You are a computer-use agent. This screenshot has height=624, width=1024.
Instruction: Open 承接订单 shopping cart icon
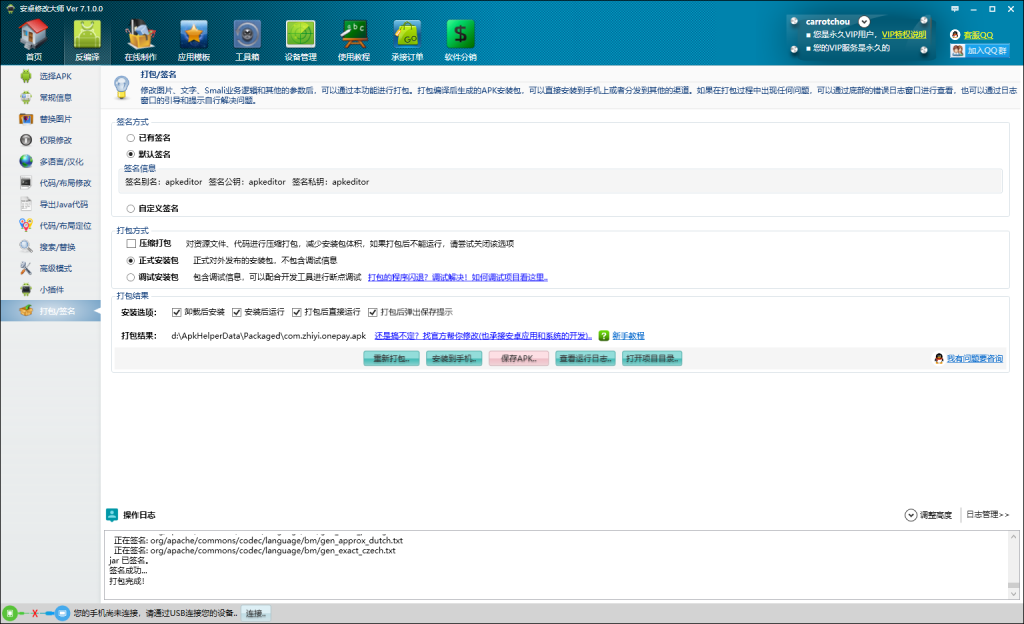407,36
